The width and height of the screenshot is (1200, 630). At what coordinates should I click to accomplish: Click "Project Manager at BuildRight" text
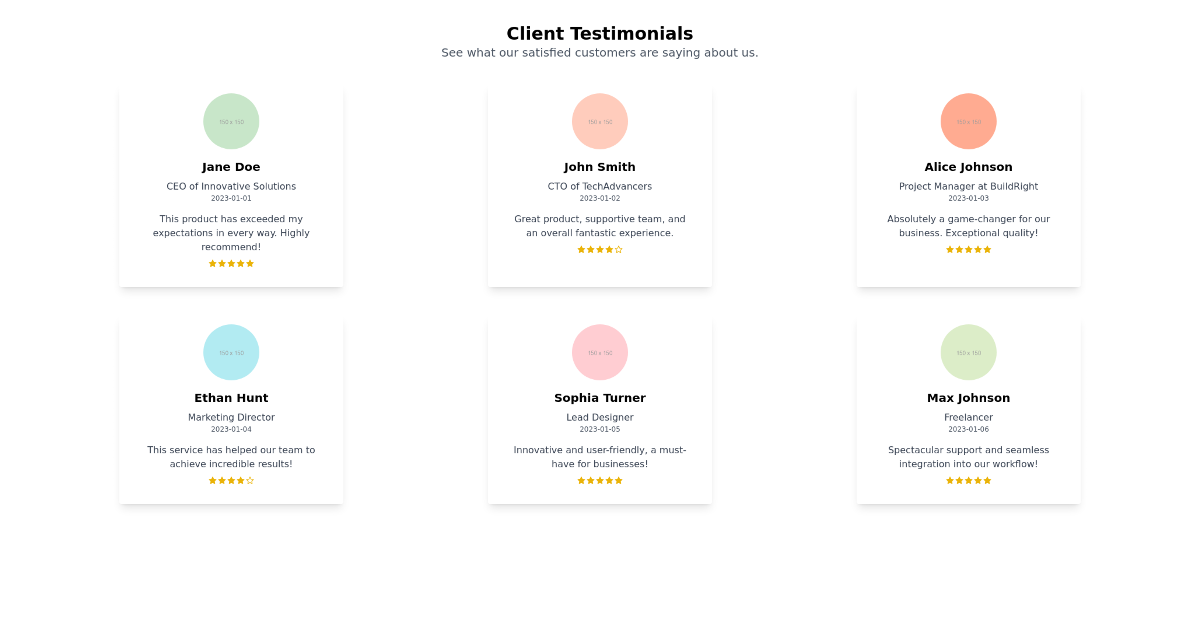click(968, 187)
